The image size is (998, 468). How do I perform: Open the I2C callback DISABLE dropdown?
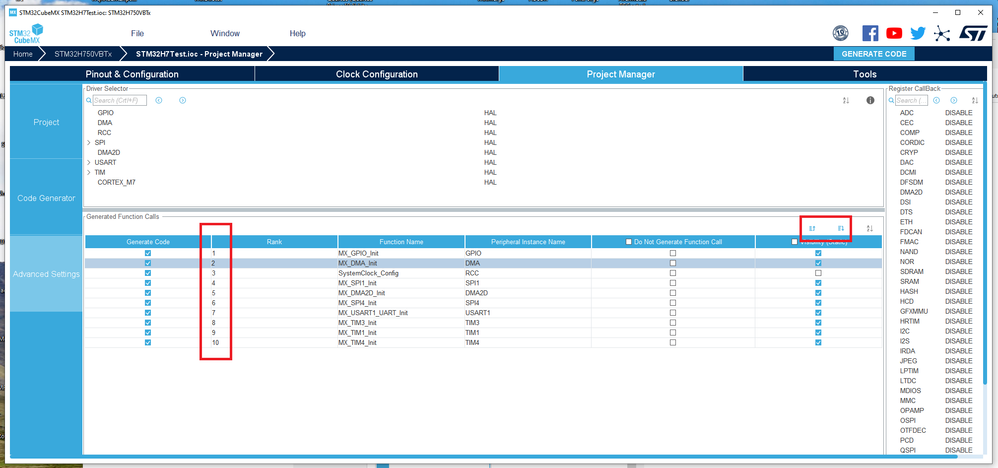[x=959, y=331]
